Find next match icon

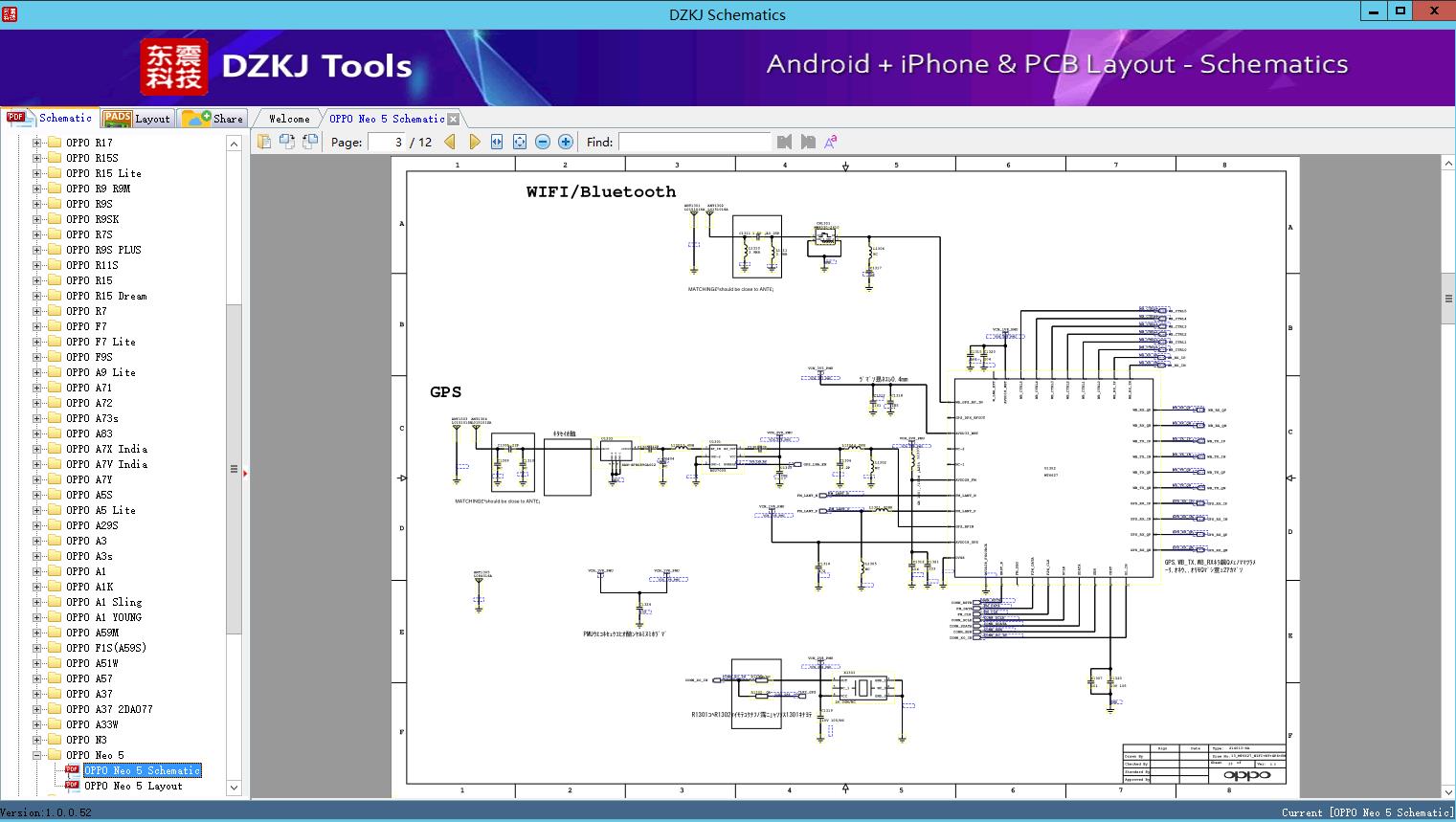[x=808, y=142]
